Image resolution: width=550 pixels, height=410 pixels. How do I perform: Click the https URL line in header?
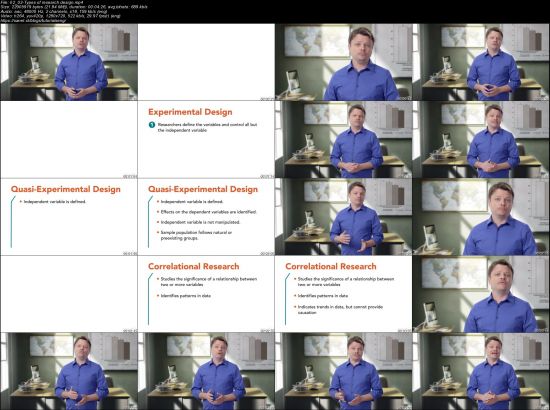(34, 20)
